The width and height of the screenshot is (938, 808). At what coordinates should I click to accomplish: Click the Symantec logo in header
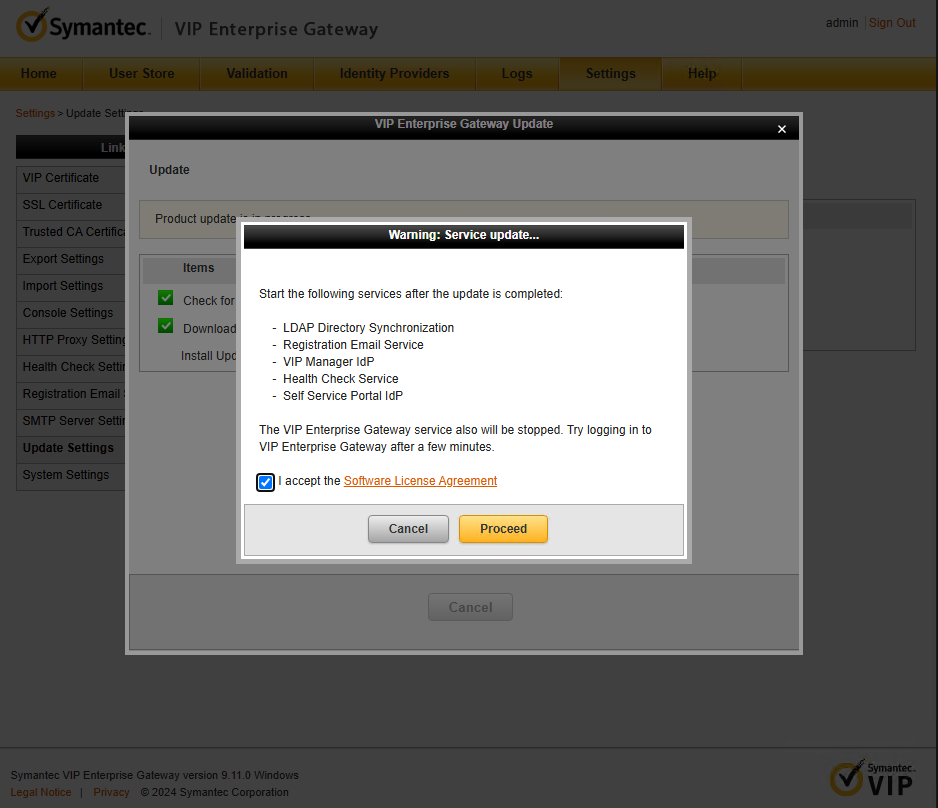coord(82,26)
